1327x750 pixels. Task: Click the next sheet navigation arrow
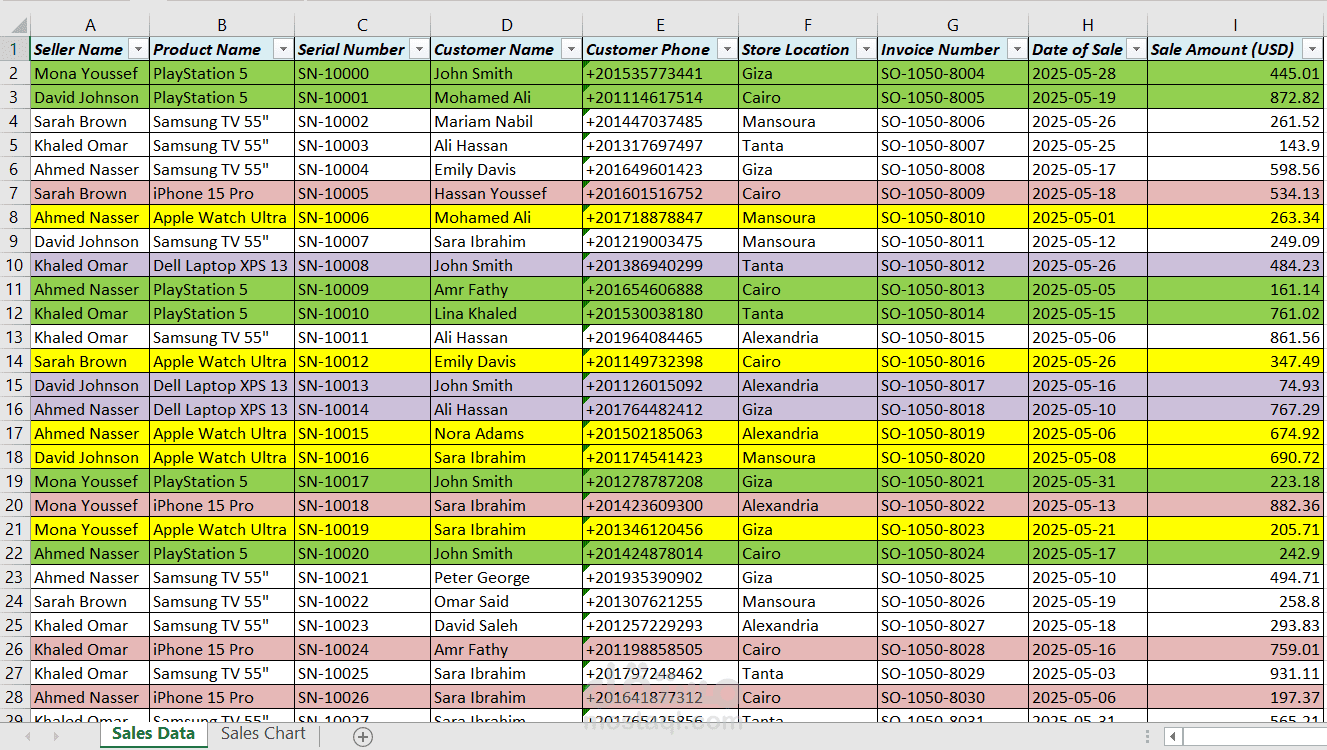point(56,737)
